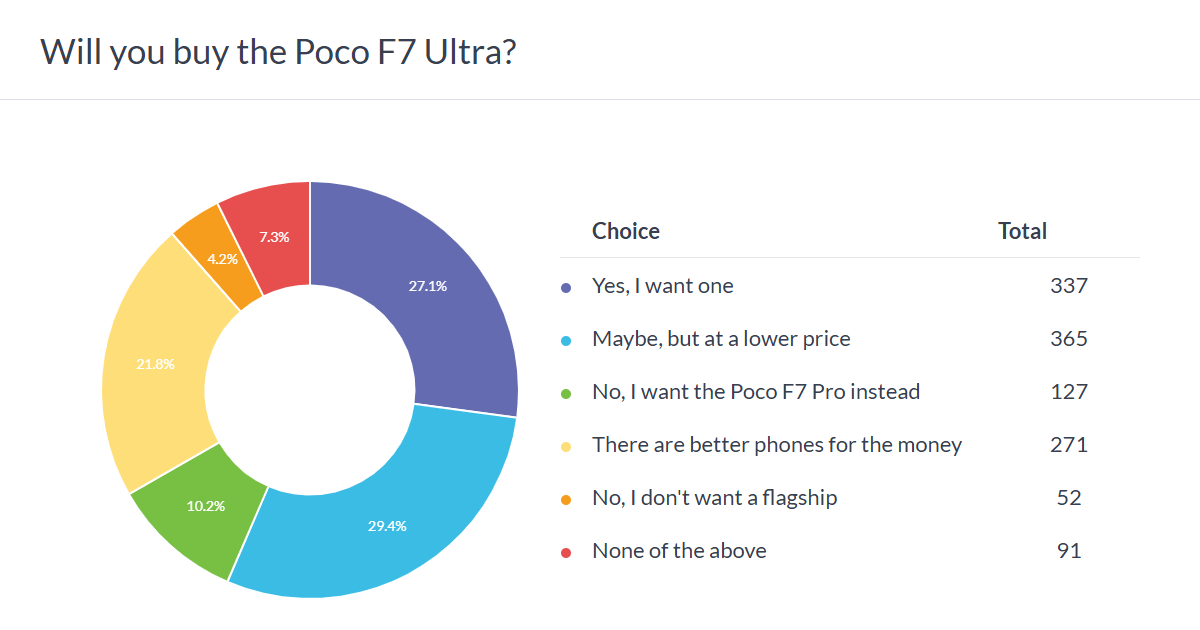The height and width of the screenshot is (630, 1200).
Task: Click the Total column header
Action: (x=1022, y=231)
